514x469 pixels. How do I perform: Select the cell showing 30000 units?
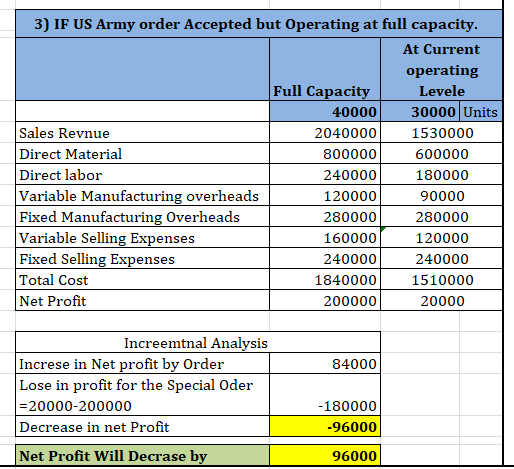tap(420, 111)
